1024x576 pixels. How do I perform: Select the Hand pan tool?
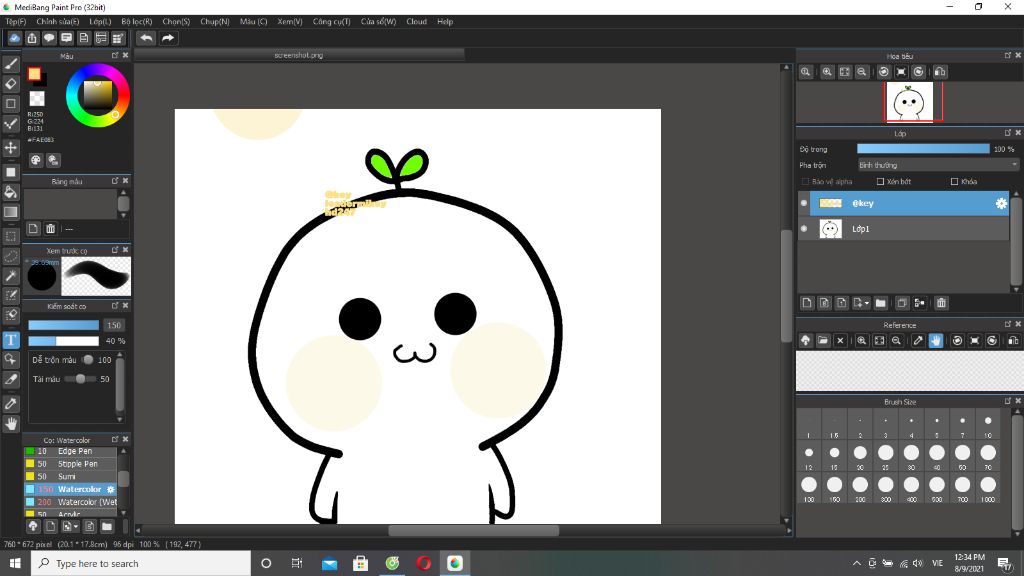[11, 424]
